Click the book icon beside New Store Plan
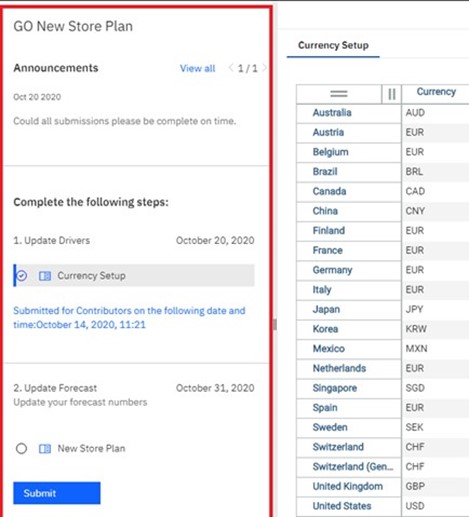Image resolution: width=469 pixels, height=517 pixels. (x=45, y=449)
